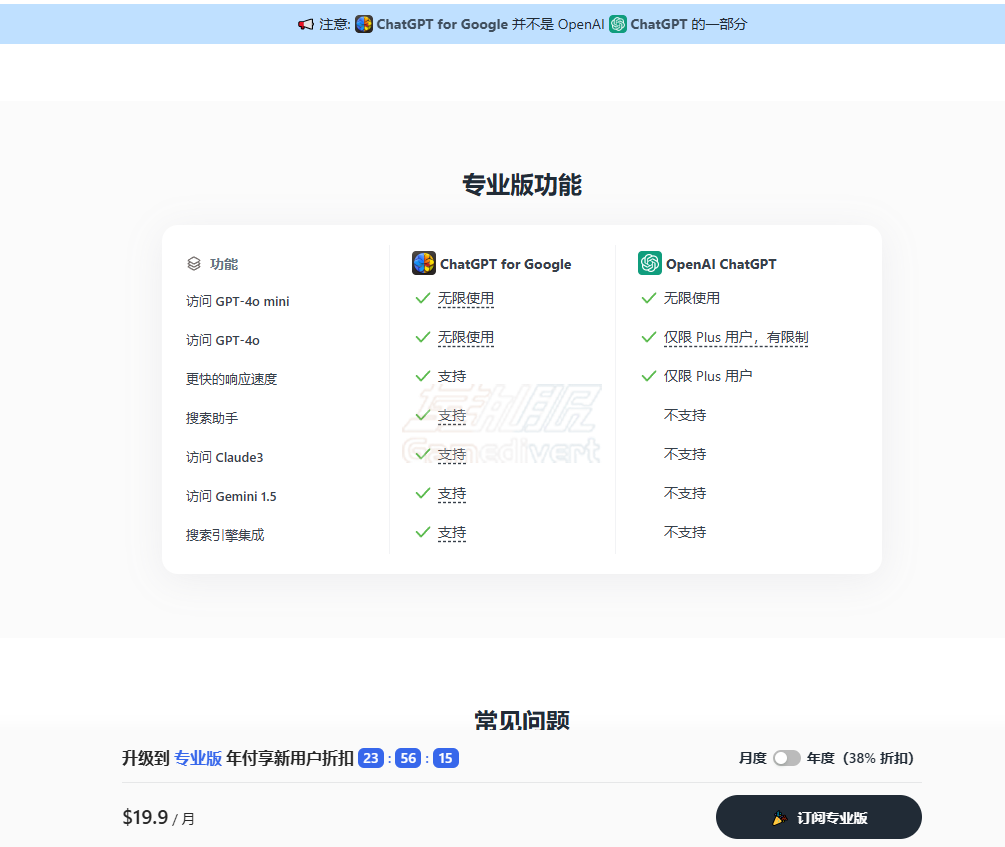Click 不支持 in the 搜索助手 row
The image size is (1005, 847).
685,415
